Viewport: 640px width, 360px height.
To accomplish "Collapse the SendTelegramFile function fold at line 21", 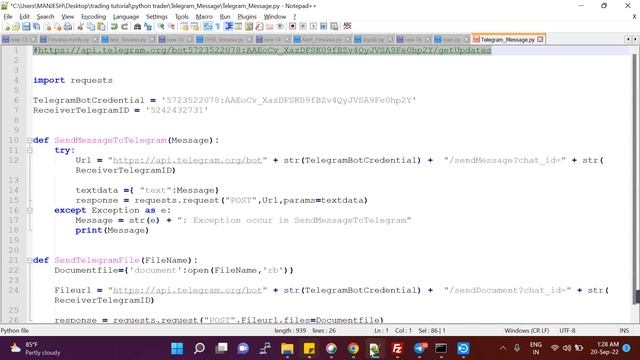I will 29,260.
